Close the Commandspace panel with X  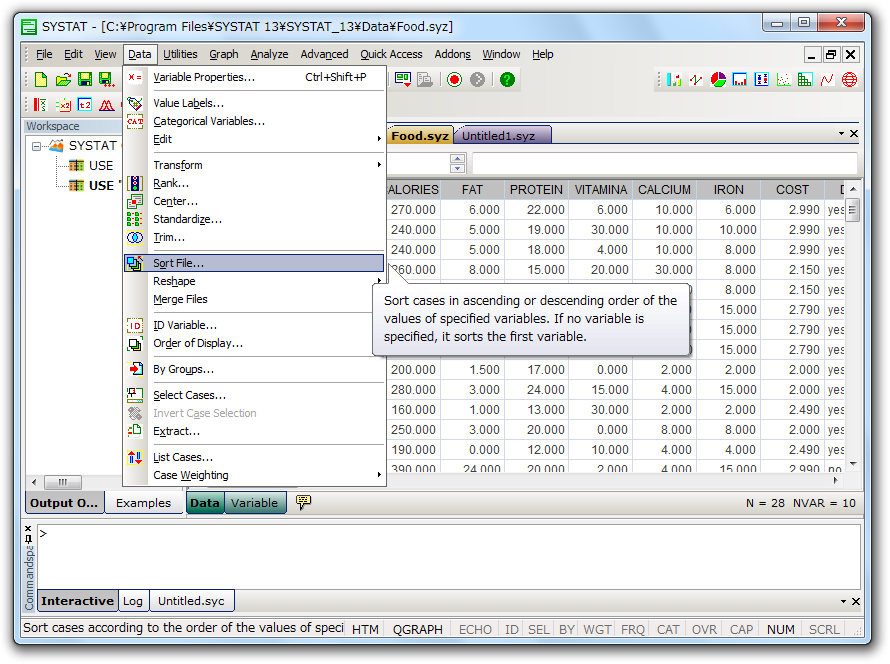click(28, 528)
